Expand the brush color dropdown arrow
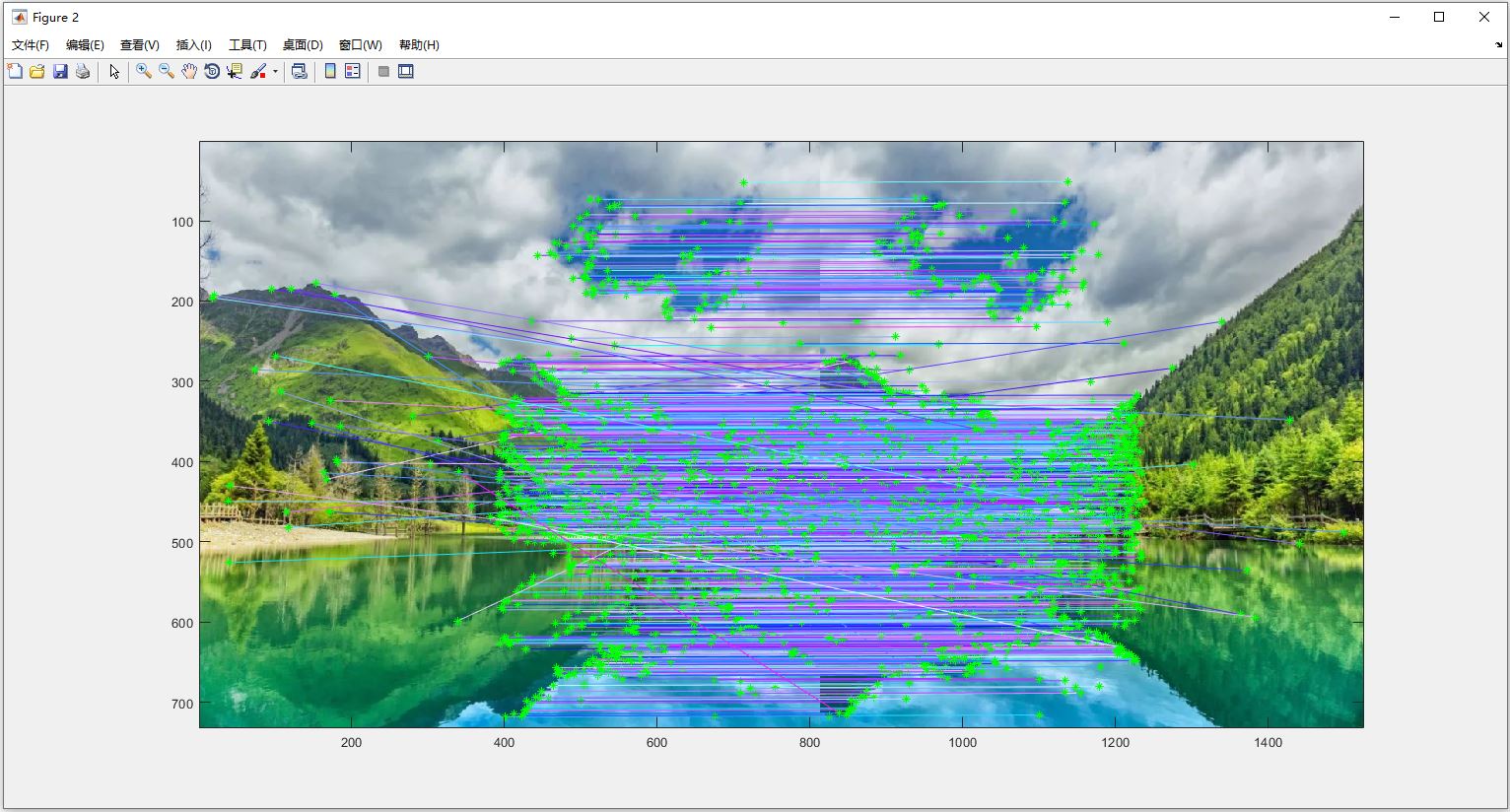1510x812 pixels. (x=275, y=71)
